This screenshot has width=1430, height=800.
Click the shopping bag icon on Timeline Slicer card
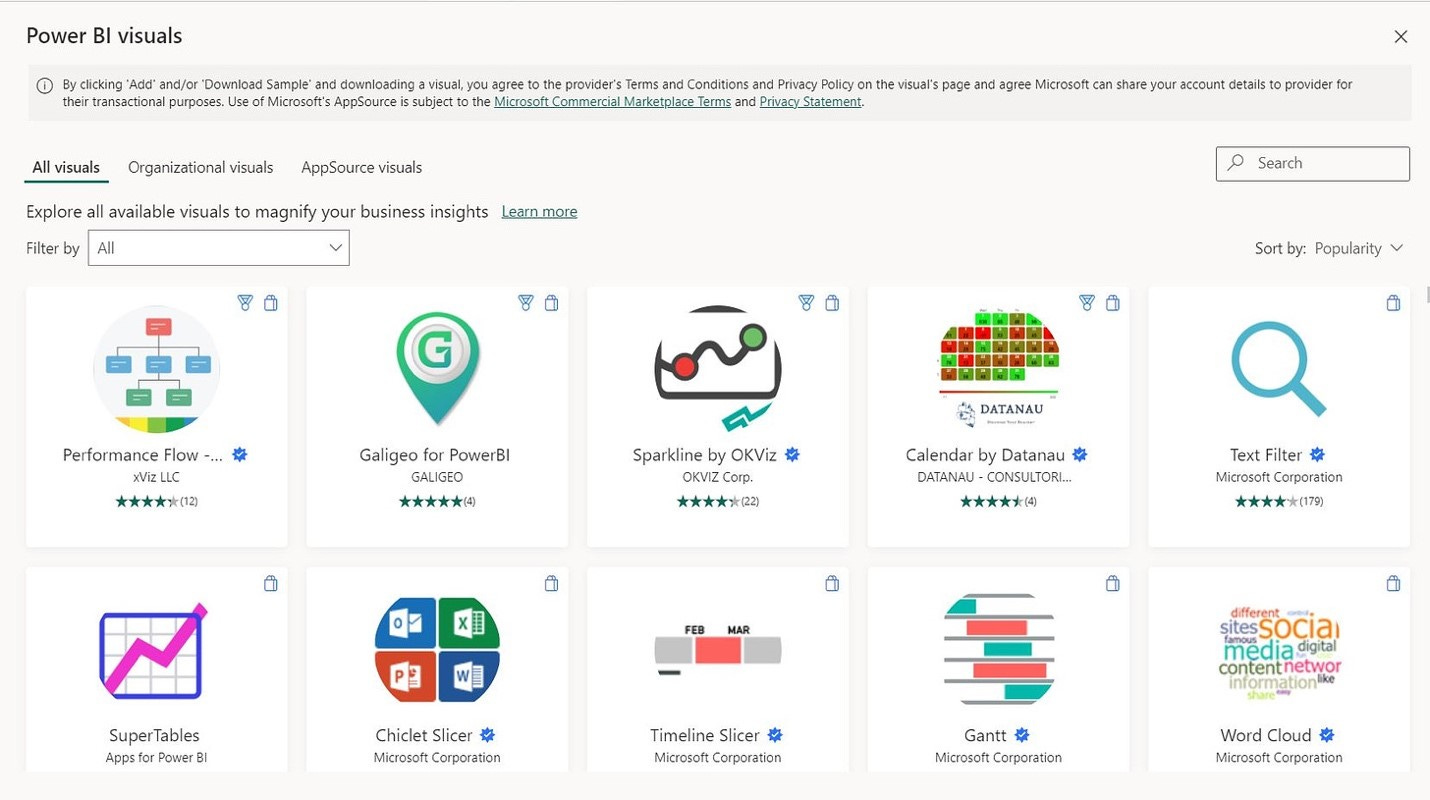[x=833, y=584]
